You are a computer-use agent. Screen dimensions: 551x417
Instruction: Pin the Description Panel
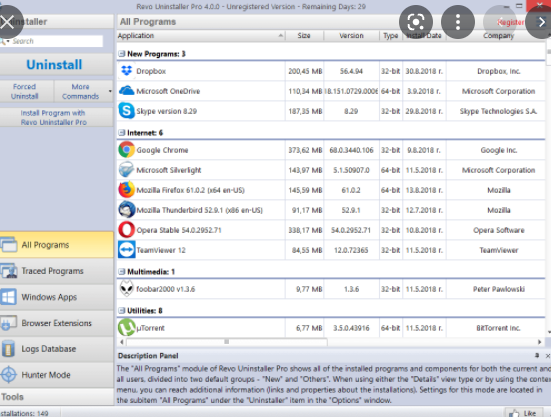537,356
